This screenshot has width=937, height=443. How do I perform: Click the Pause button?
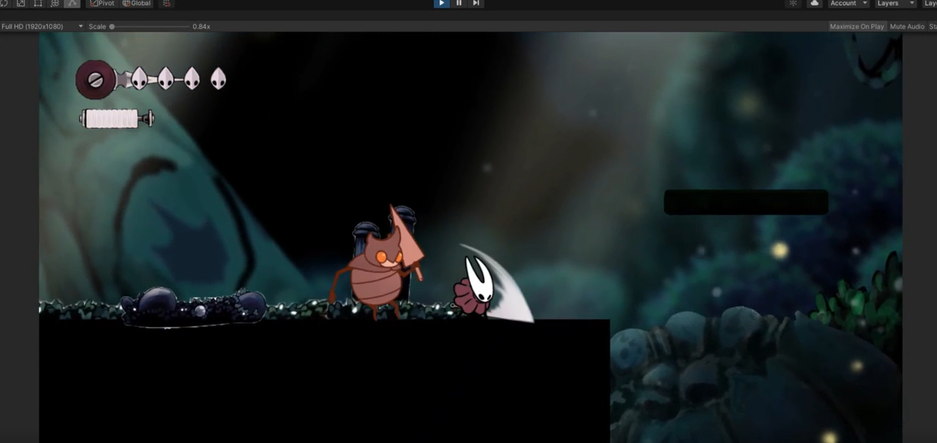point(459,3)
